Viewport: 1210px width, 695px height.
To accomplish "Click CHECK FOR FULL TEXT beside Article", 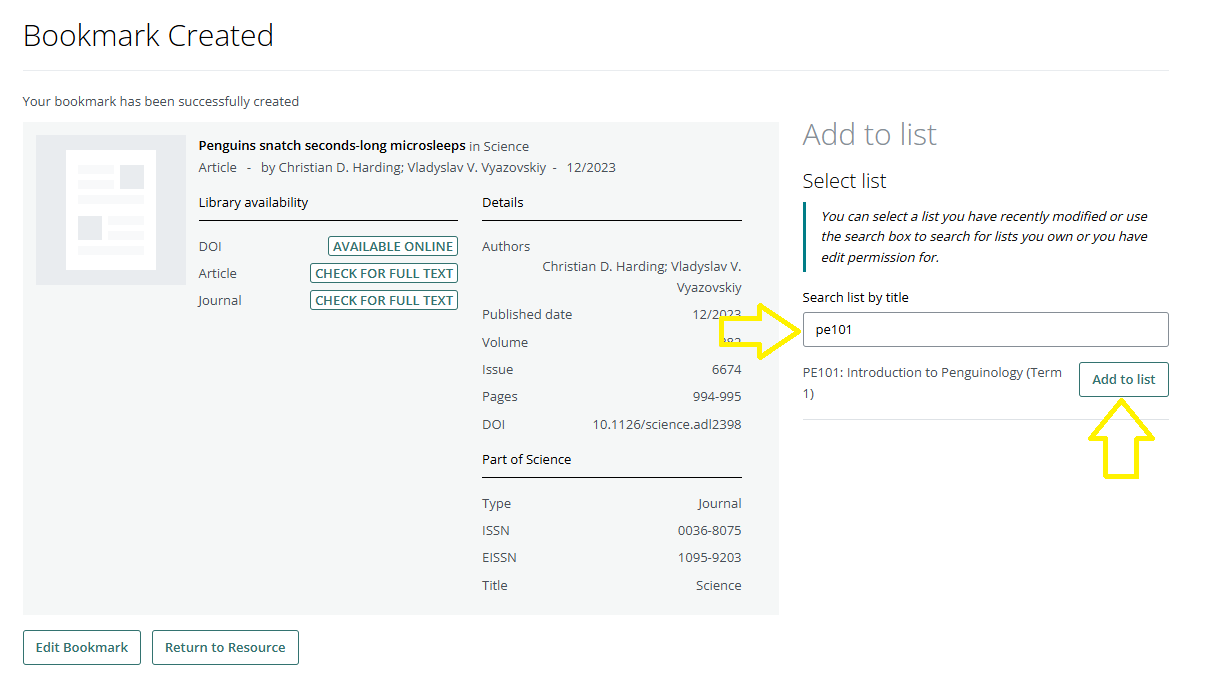I will coord(383,273).
